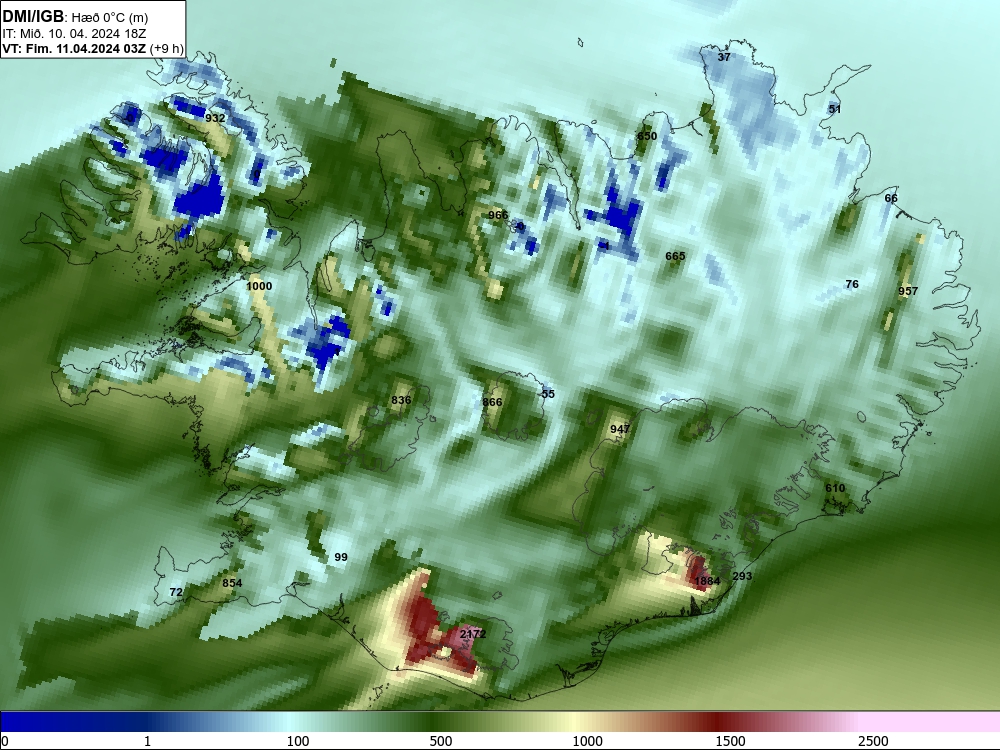Click the 99 map value
Image resolution: width=1000 pixels, height=750 pixels.
coord(341,557)
